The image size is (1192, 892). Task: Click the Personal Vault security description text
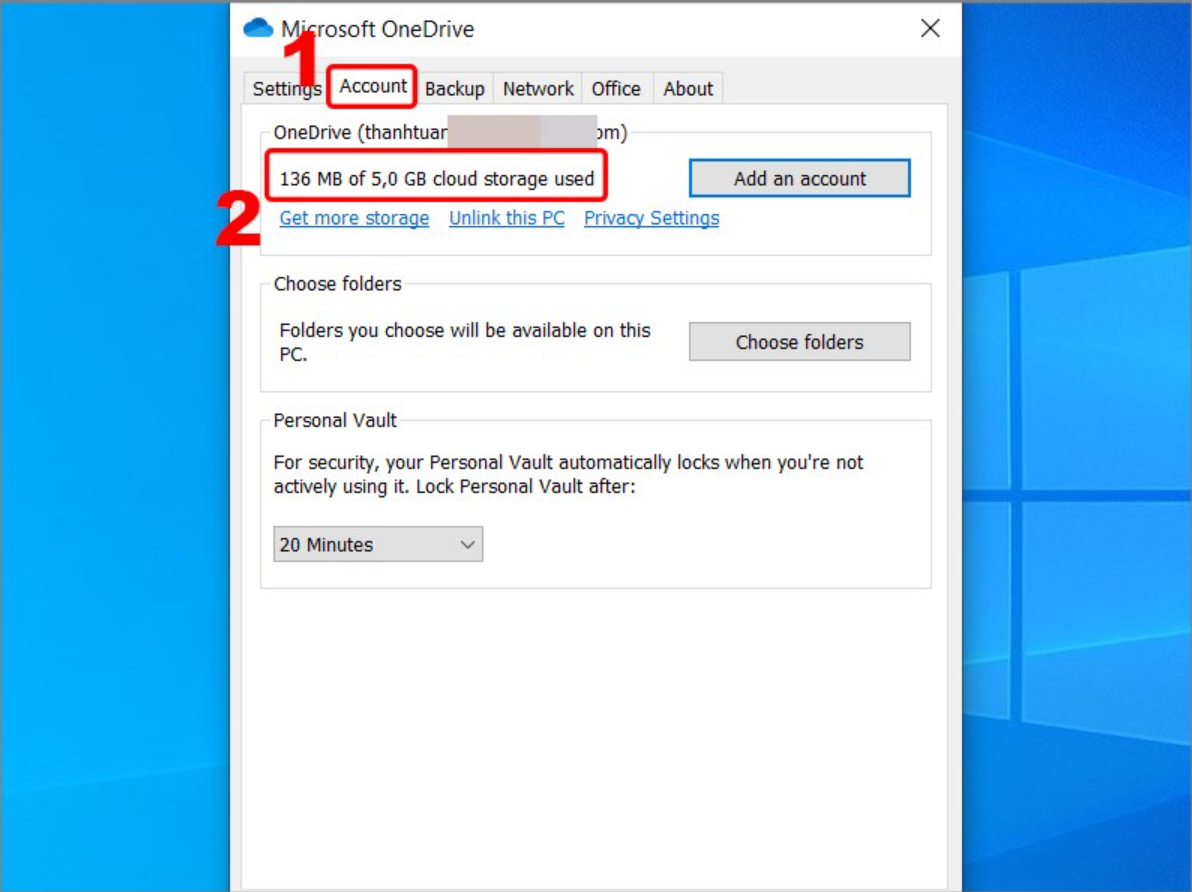[568, 475]
